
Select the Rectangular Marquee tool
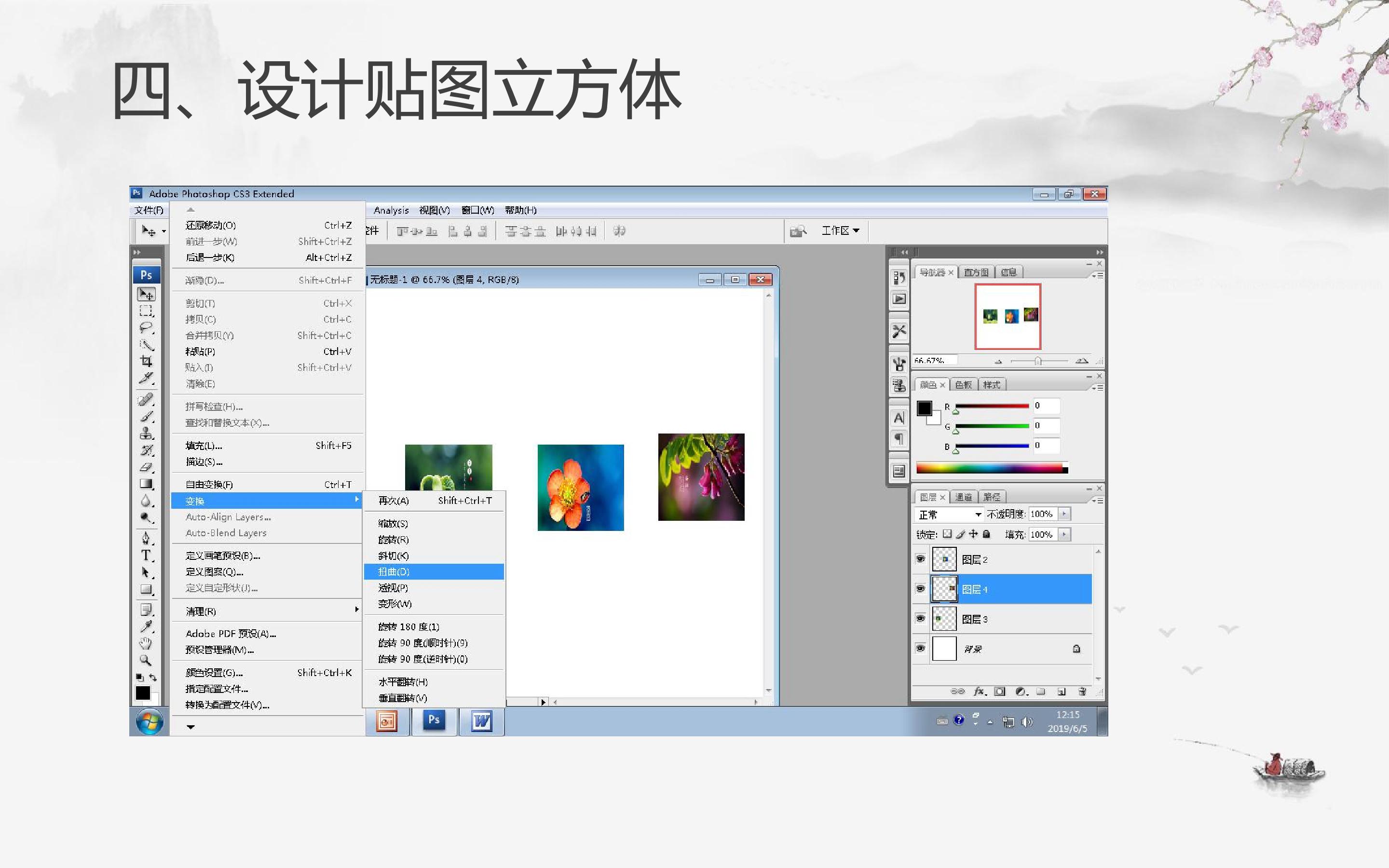point(146,311)
